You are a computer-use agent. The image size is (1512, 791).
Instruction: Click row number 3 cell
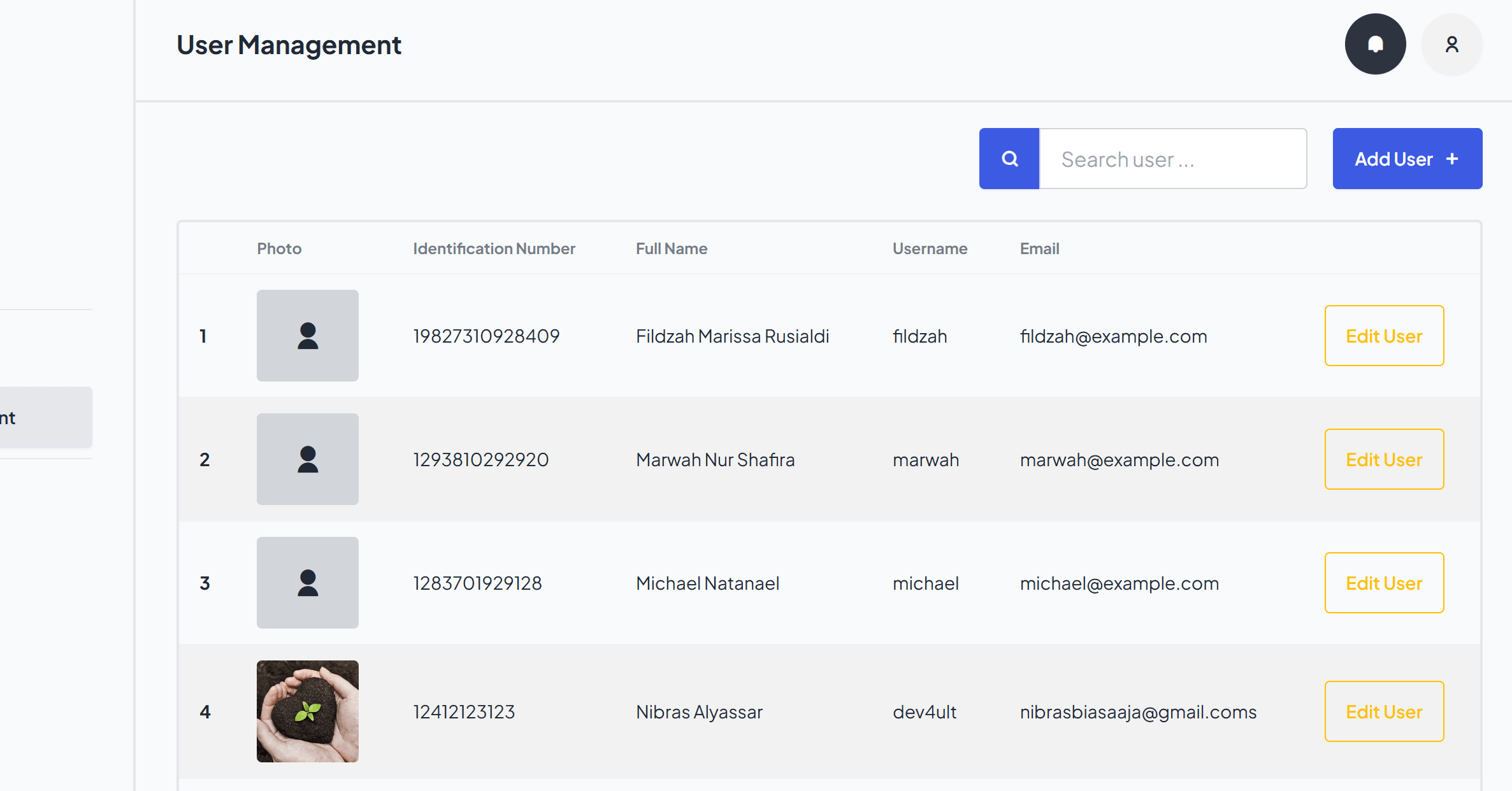pyautogui.click(x=205, y=583)
